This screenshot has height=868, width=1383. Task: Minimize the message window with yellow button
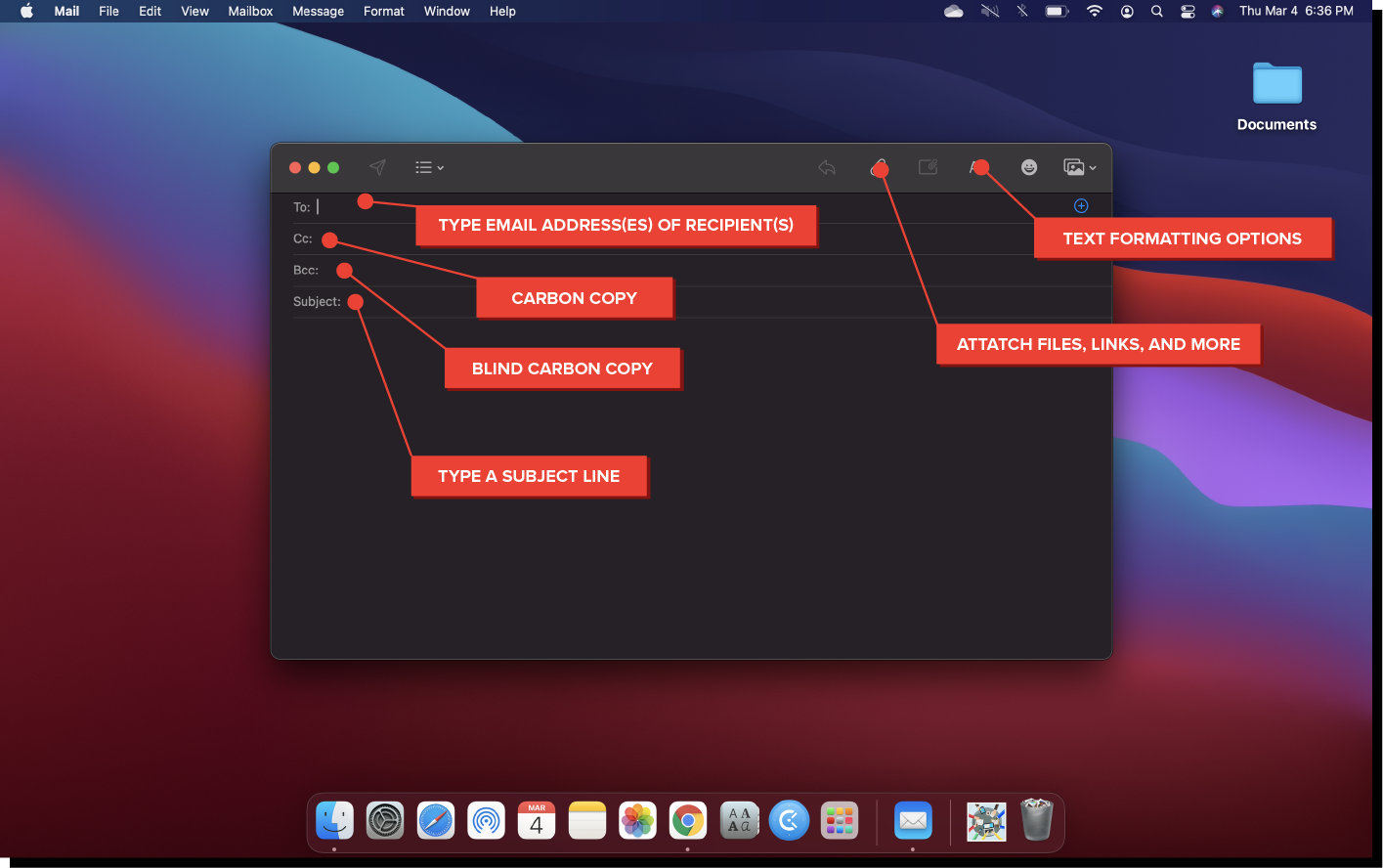314,167
